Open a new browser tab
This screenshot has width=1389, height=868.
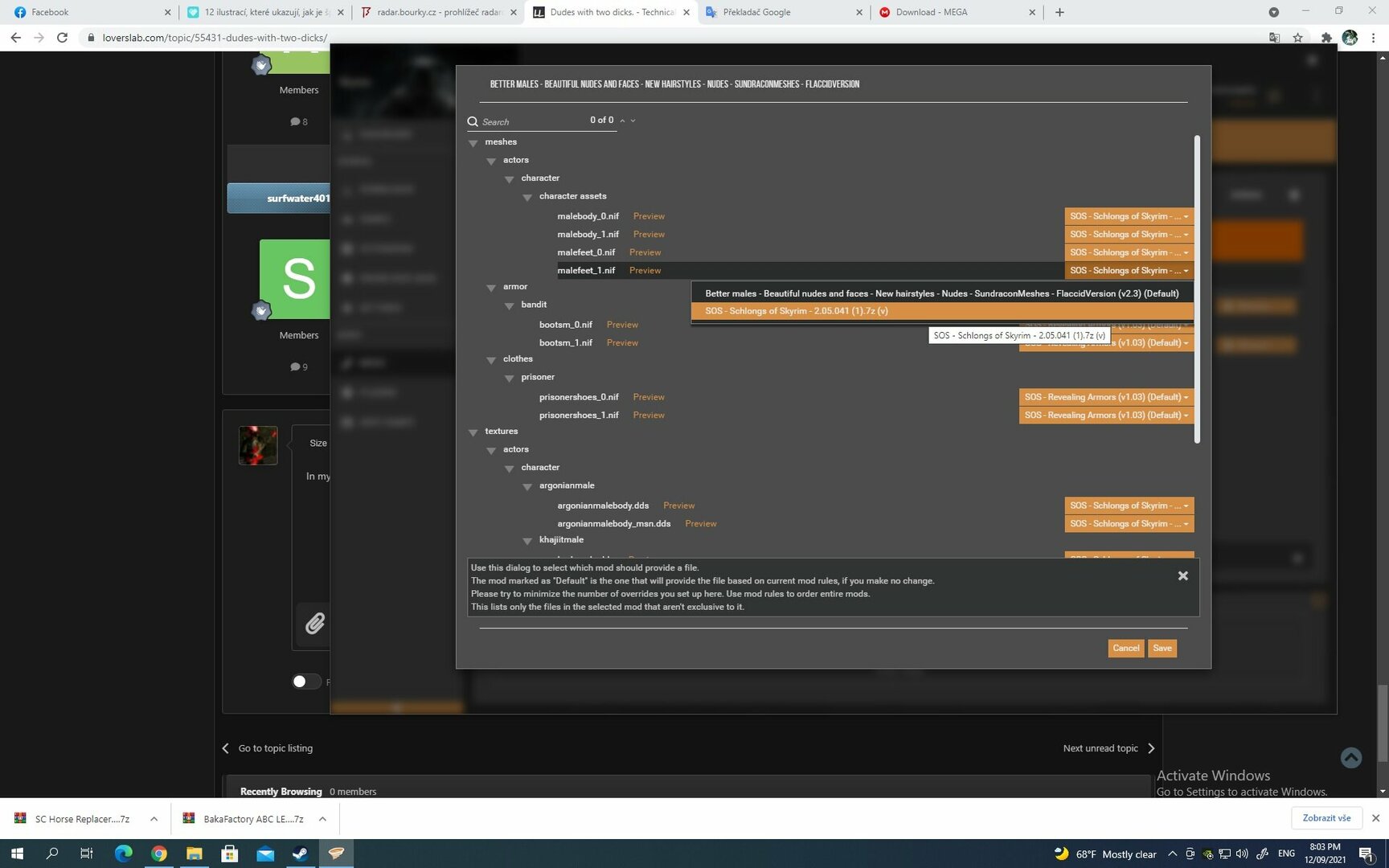tap(1059, 12)
